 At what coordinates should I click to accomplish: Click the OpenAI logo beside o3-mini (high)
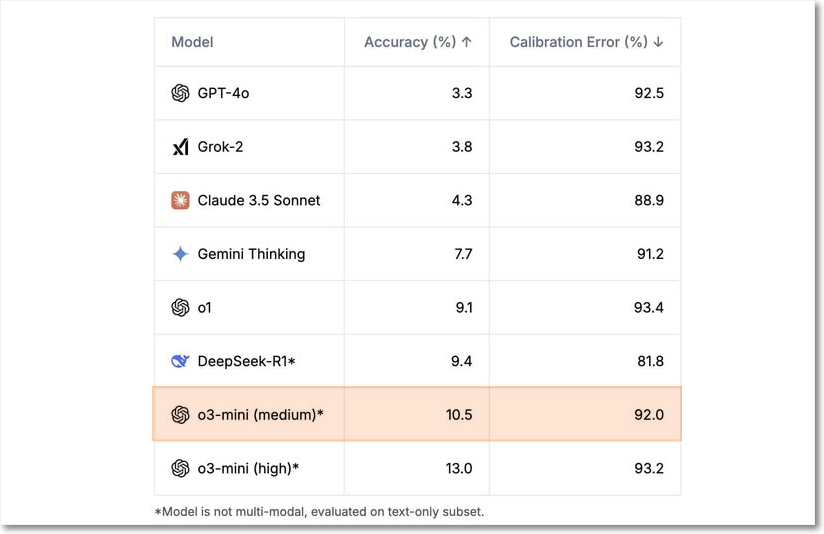tap(180, 468)
